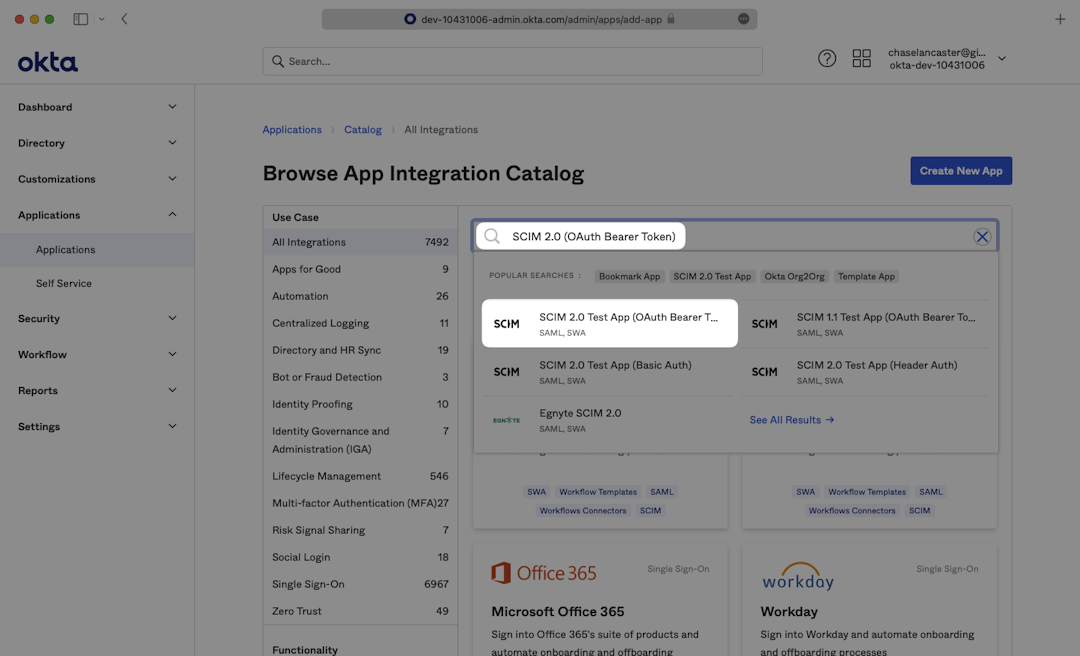Open the help question mark icon

(827, 58)
